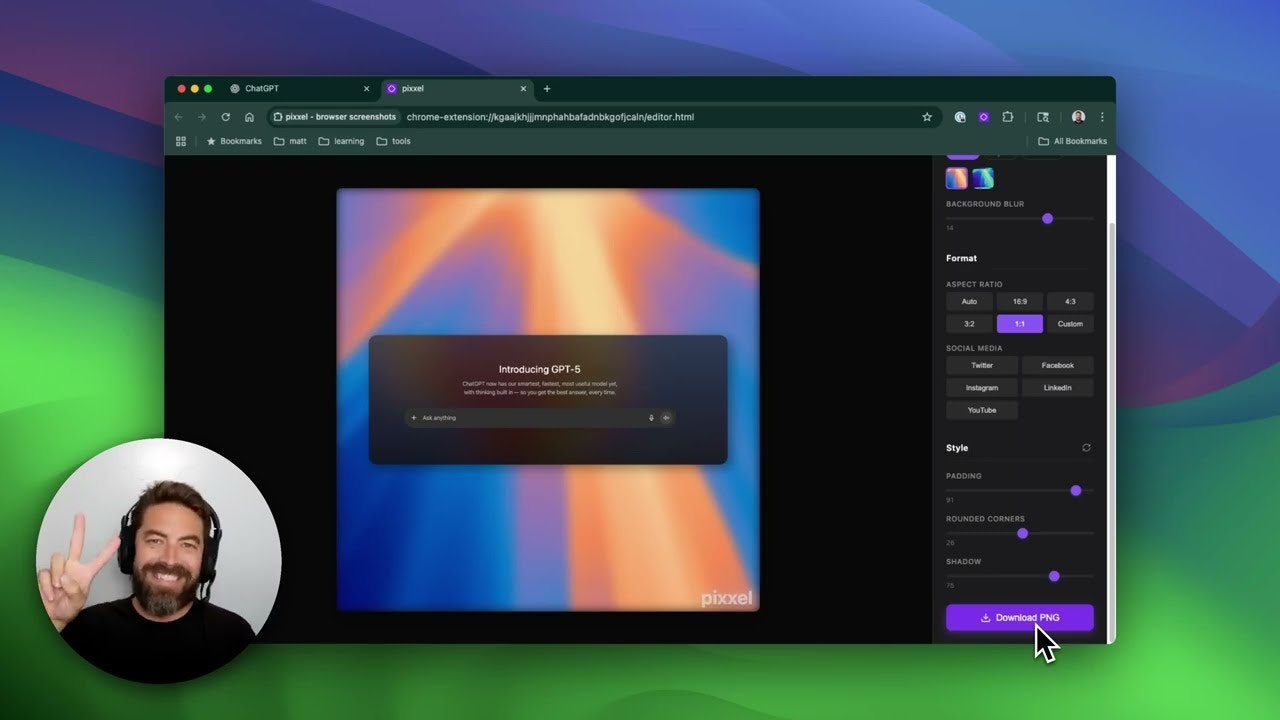
Task: Open the Bookmarks shortcut in bookmarks bar
Action: 234,141
